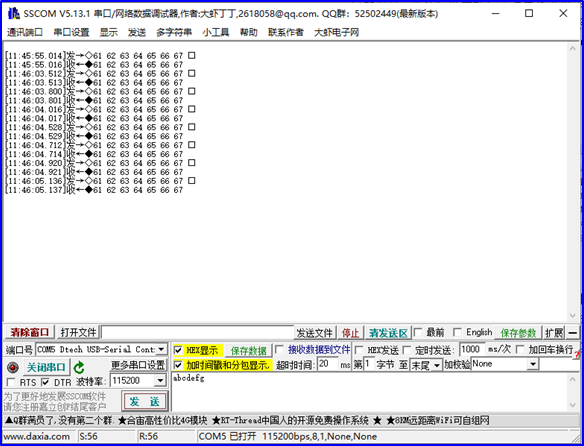Open the www.daxia.com link in status bar
This screenshot has width=584, height=446.
point(36,436)
